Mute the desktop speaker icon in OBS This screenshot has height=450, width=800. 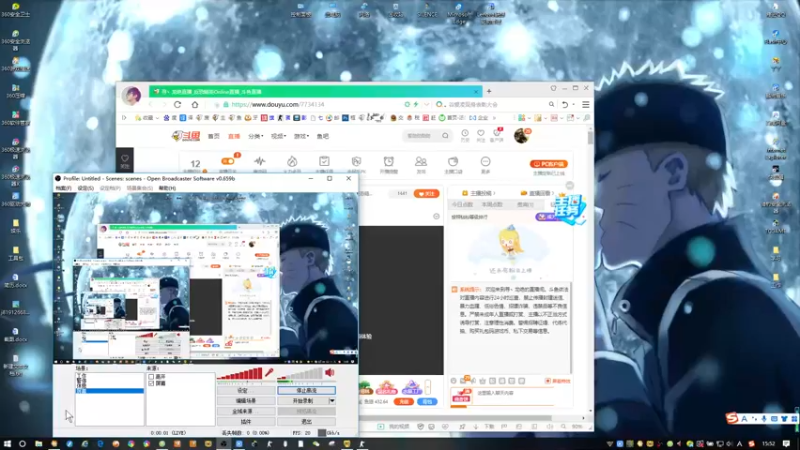[x=330, y=373]
